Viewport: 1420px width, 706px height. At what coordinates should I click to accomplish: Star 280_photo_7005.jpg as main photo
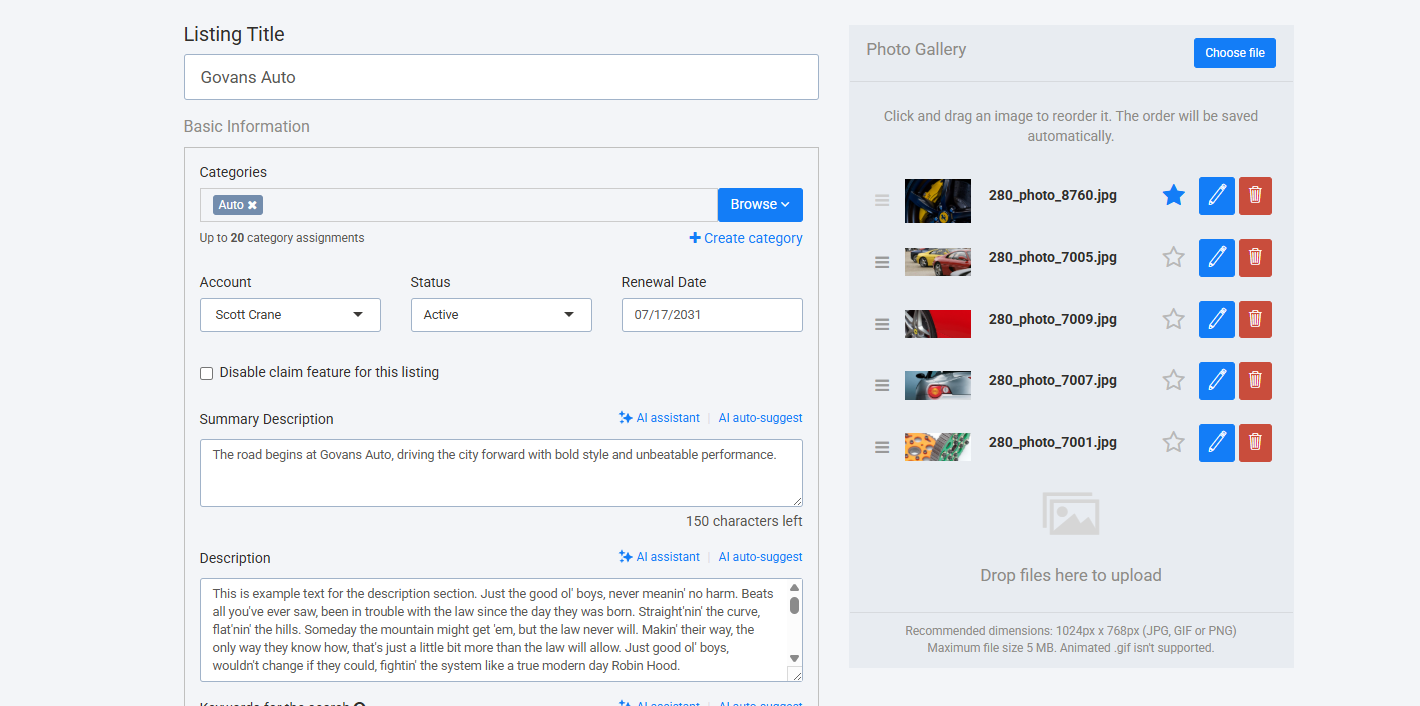coord(1174,258)
